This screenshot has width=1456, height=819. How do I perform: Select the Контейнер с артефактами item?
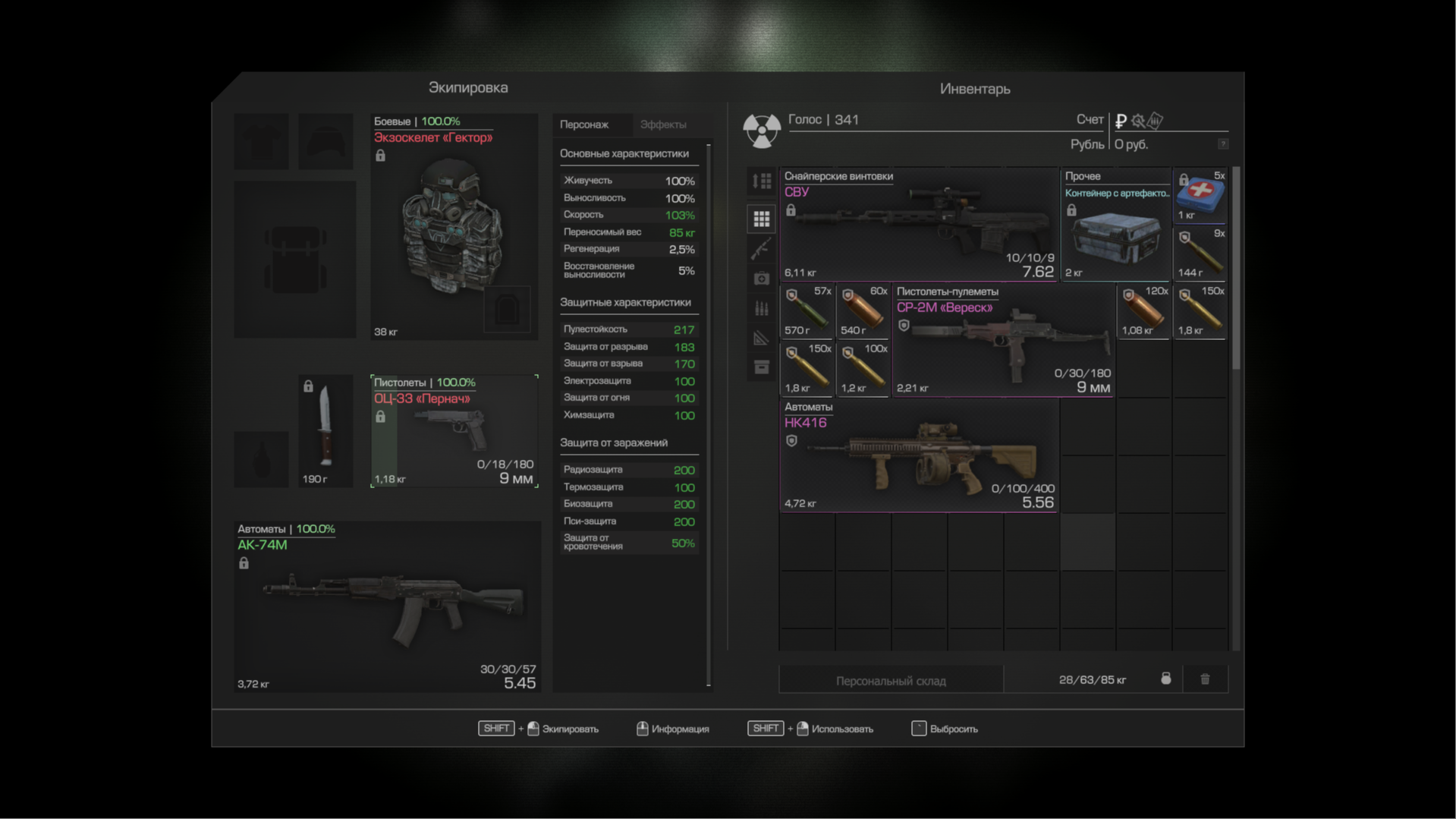(x=1116, y=225)
